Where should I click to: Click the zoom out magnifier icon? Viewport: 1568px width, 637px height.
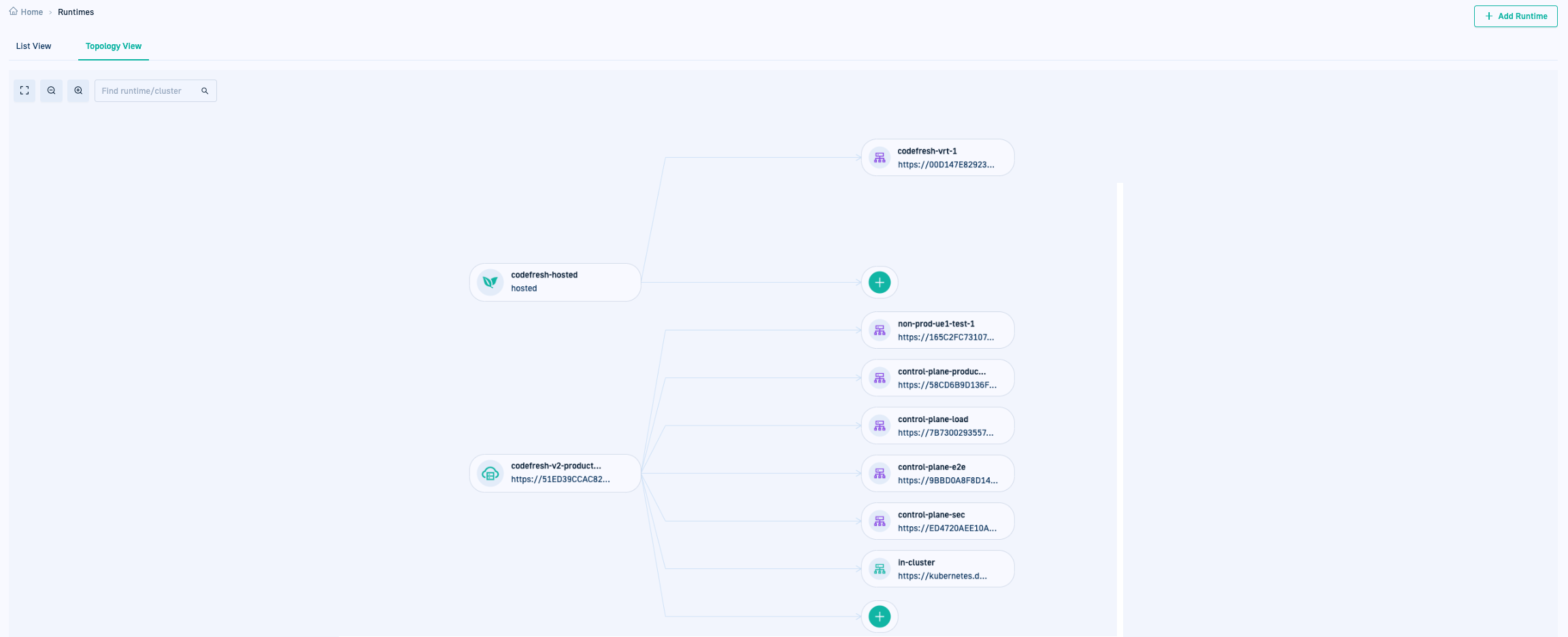click(51, 90)
